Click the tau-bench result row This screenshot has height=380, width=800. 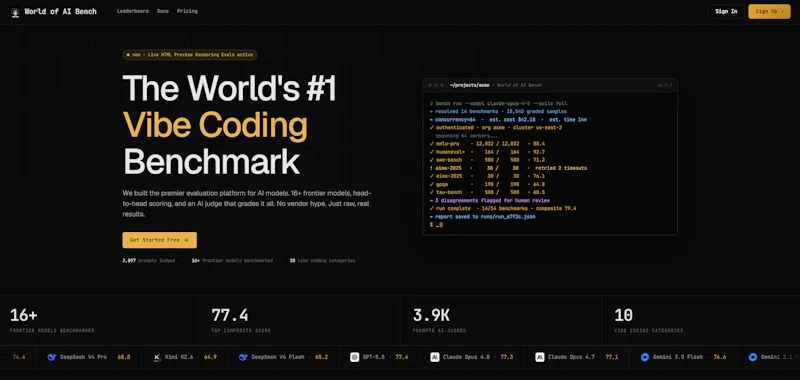pos(487,193)
